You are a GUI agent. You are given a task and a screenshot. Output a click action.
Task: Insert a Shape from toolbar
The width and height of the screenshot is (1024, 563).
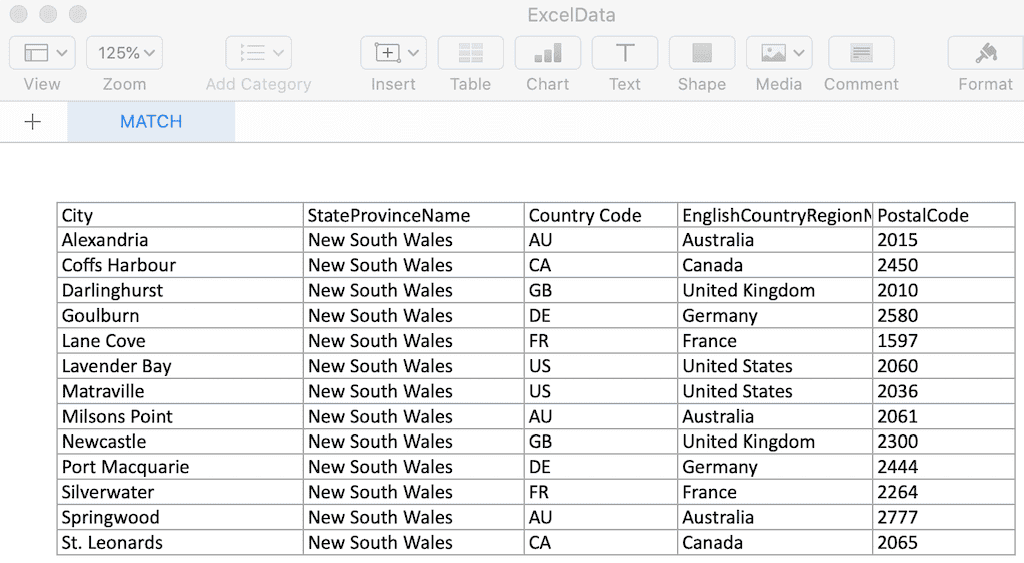pos(701,53)
